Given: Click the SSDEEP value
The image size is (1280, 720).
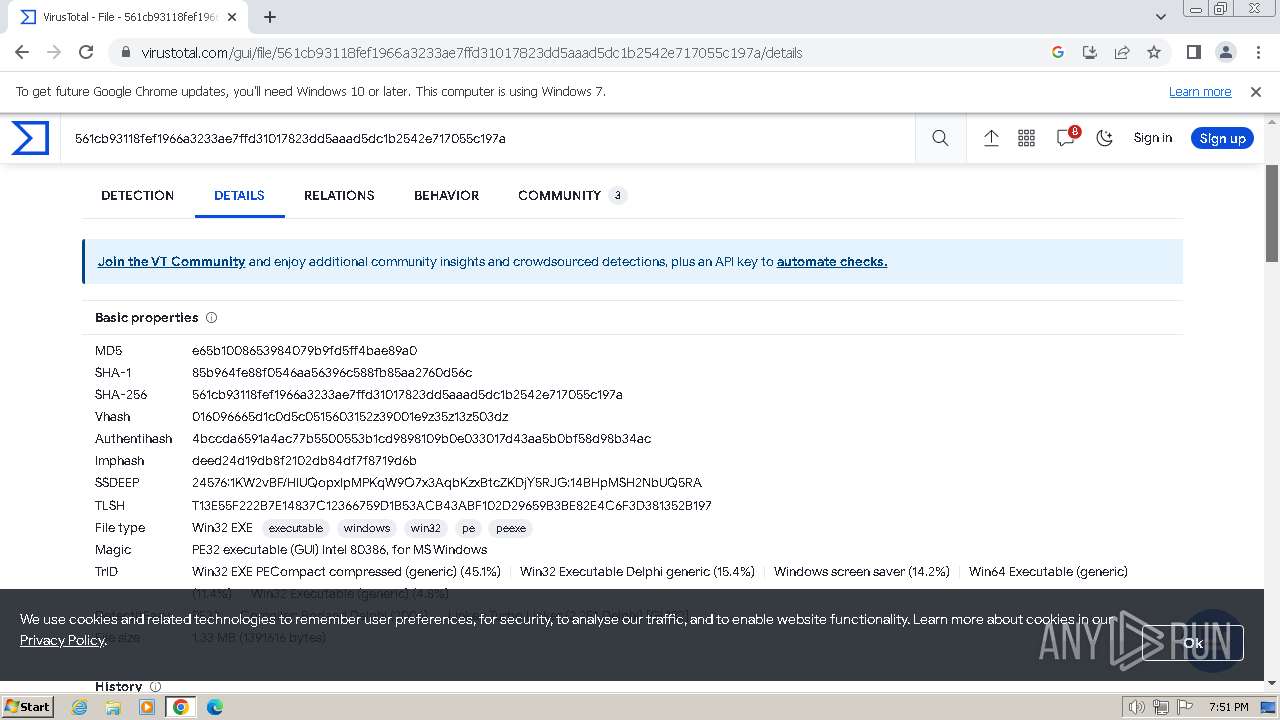Looking at the screenshot, I should [447, 483].
